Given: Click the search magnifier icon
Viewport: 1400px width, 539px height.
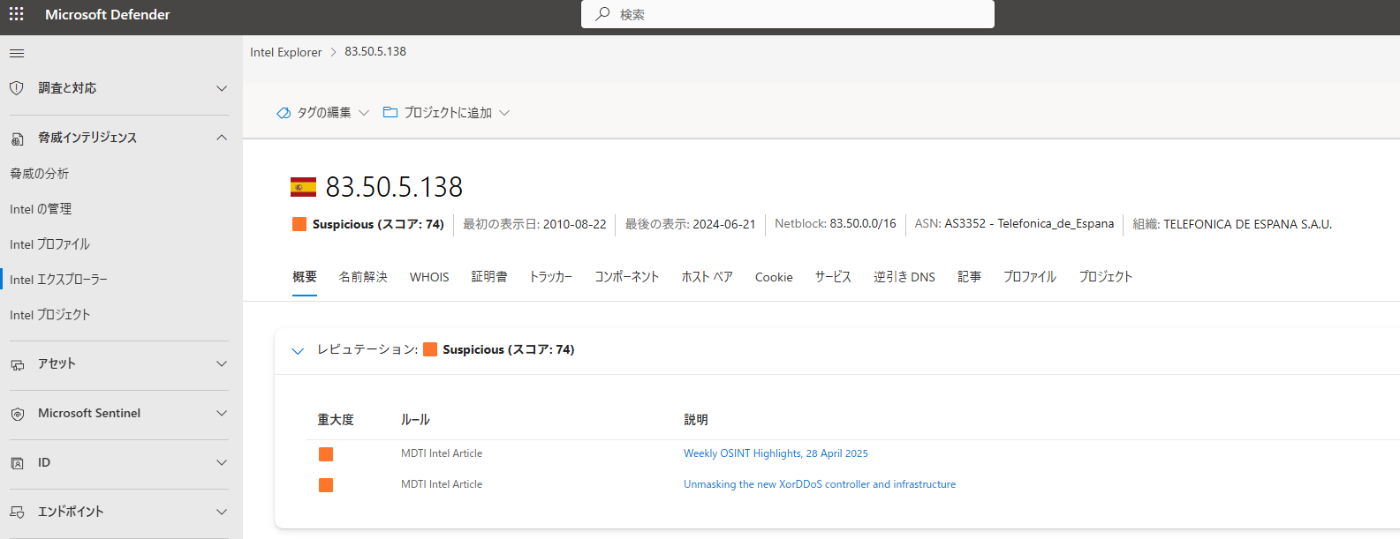Looking at the screenshot, I should point(602,14).
